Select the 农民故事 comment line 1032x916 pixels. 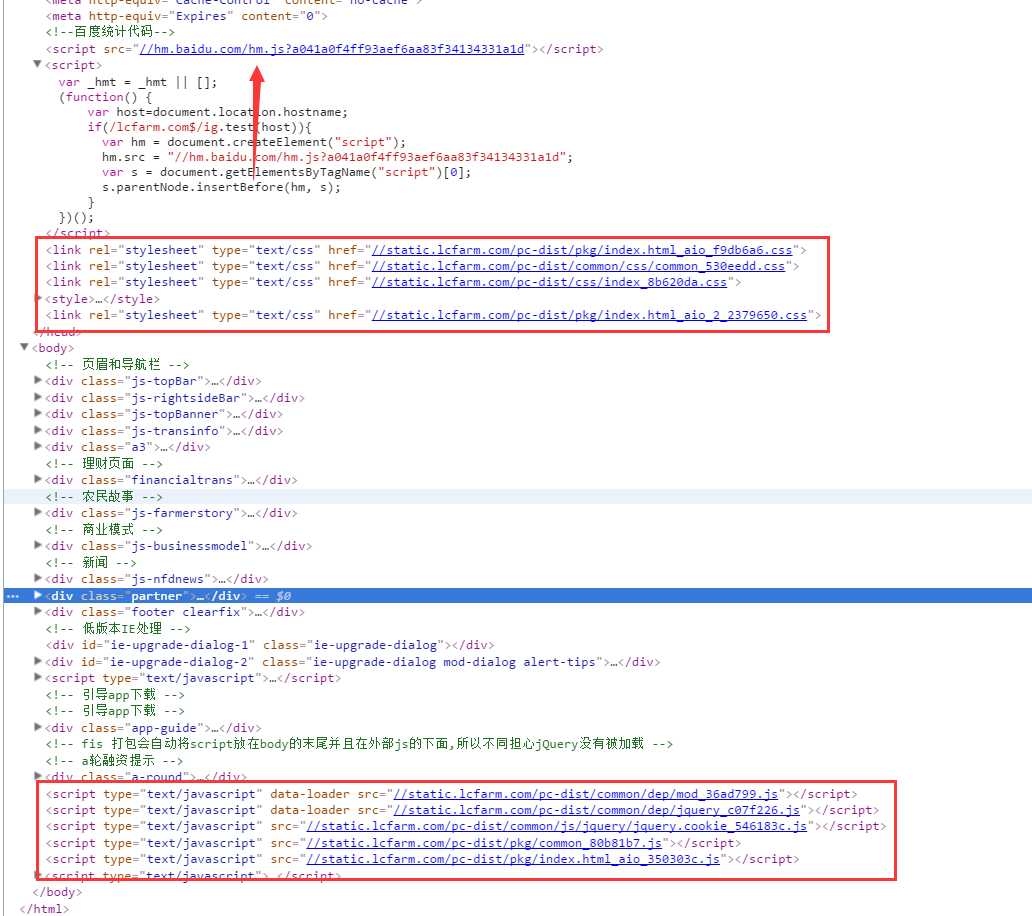[104, 497]
